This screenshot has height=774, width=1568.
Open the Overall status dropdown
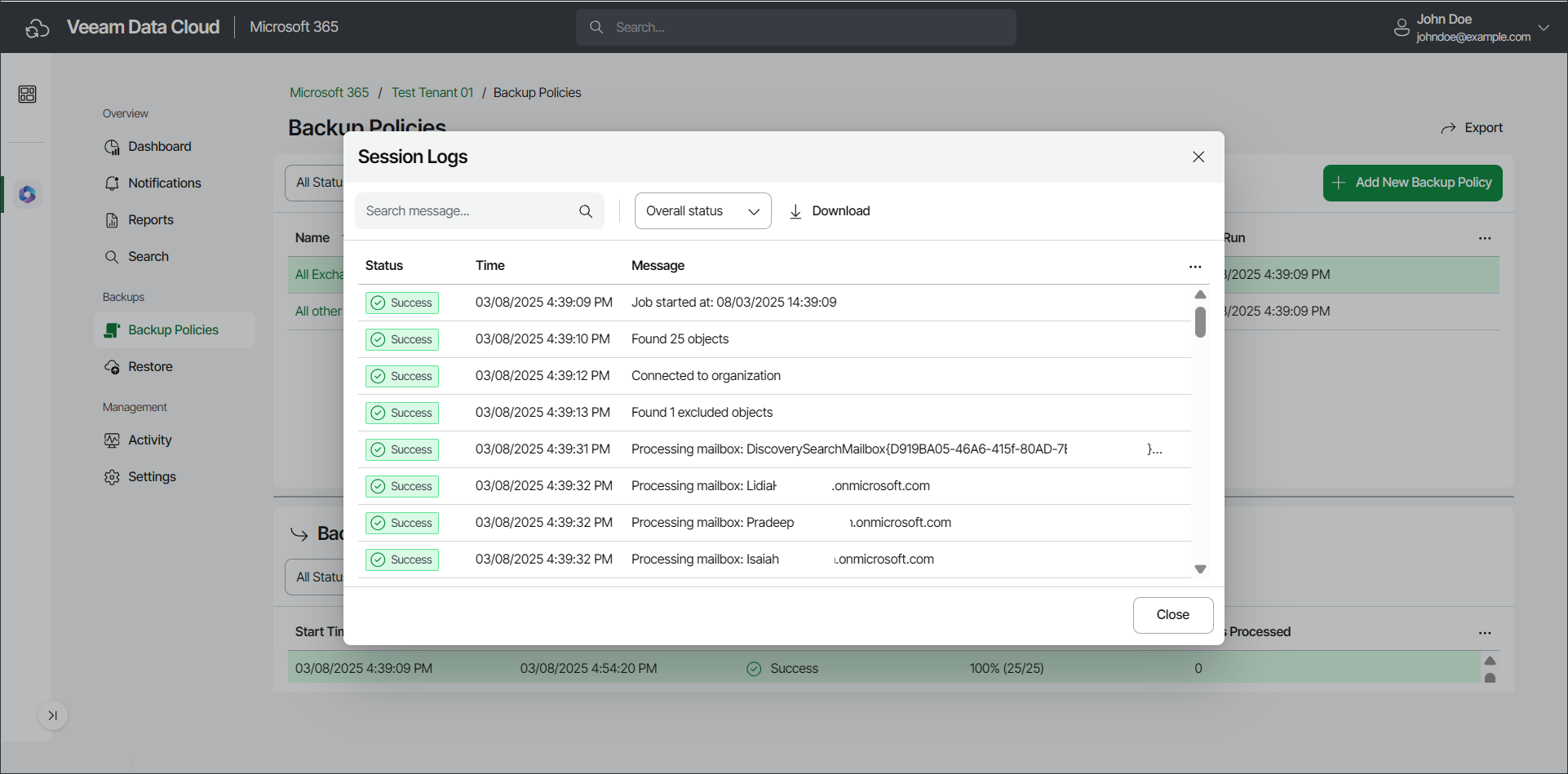coord(703,211)
